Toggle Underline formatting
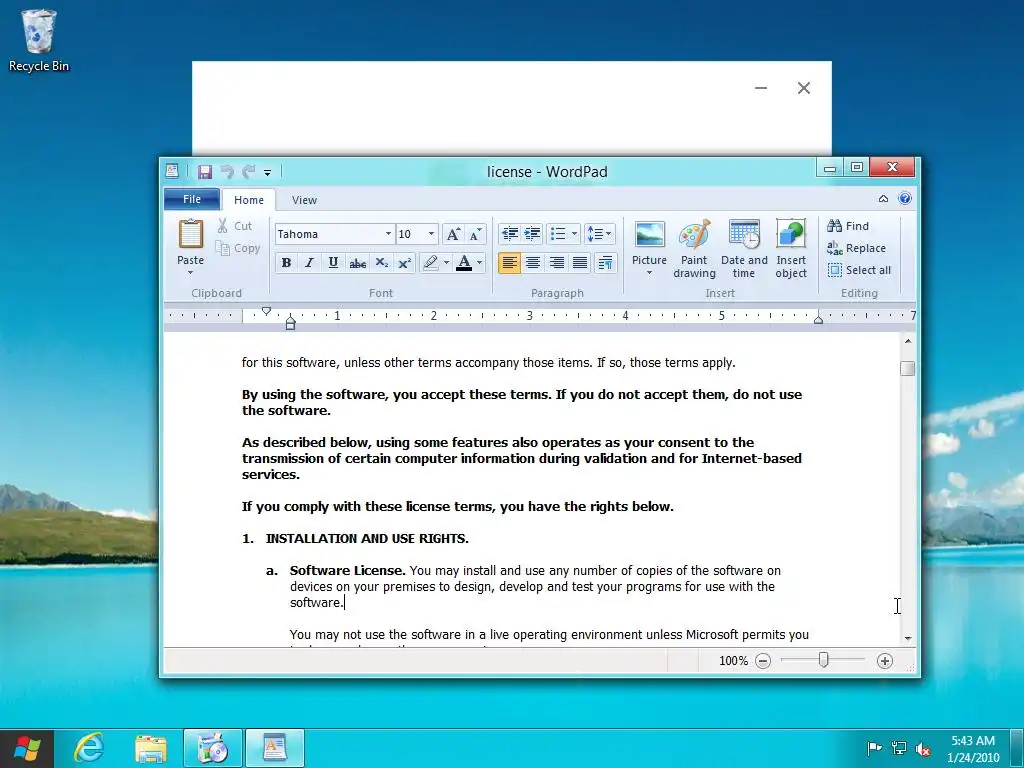The width and height of the screenshot is (1024, 768). (x=333, y=263)
